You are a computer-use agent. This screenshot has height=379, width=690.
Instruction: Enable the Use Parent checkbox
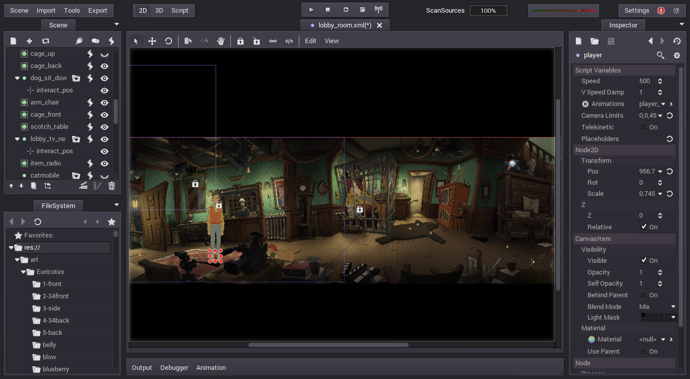click(643, 351)
